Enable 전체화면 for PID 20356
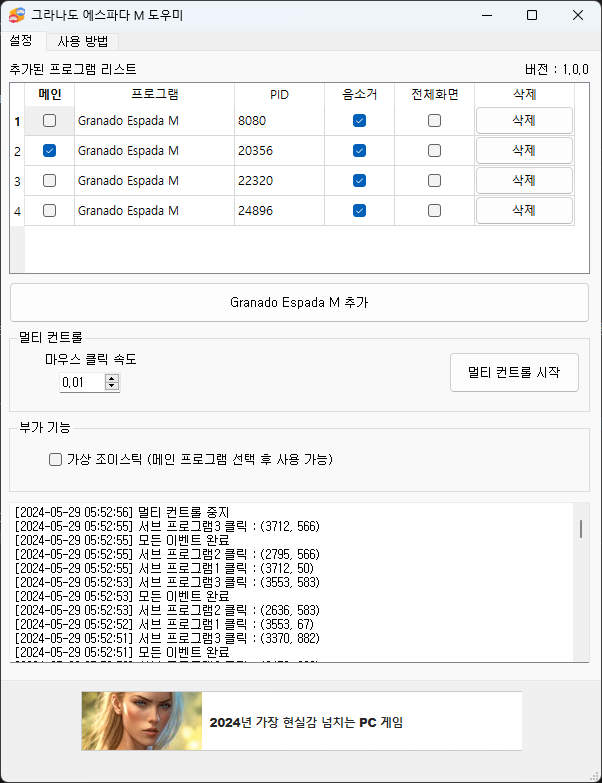This screenshot has width=602, height=783. [x=434, y=150]
